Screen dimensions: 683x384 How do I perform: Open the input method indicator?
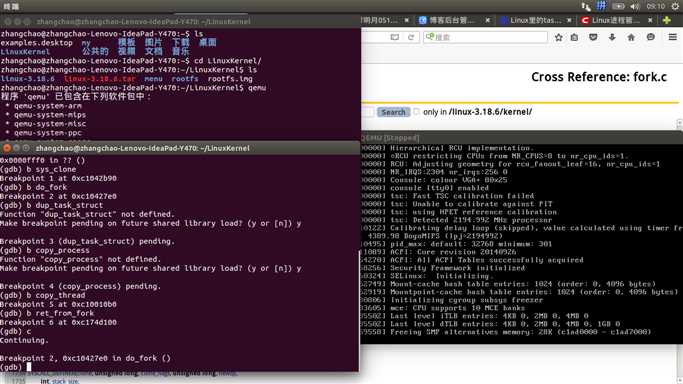601,6
